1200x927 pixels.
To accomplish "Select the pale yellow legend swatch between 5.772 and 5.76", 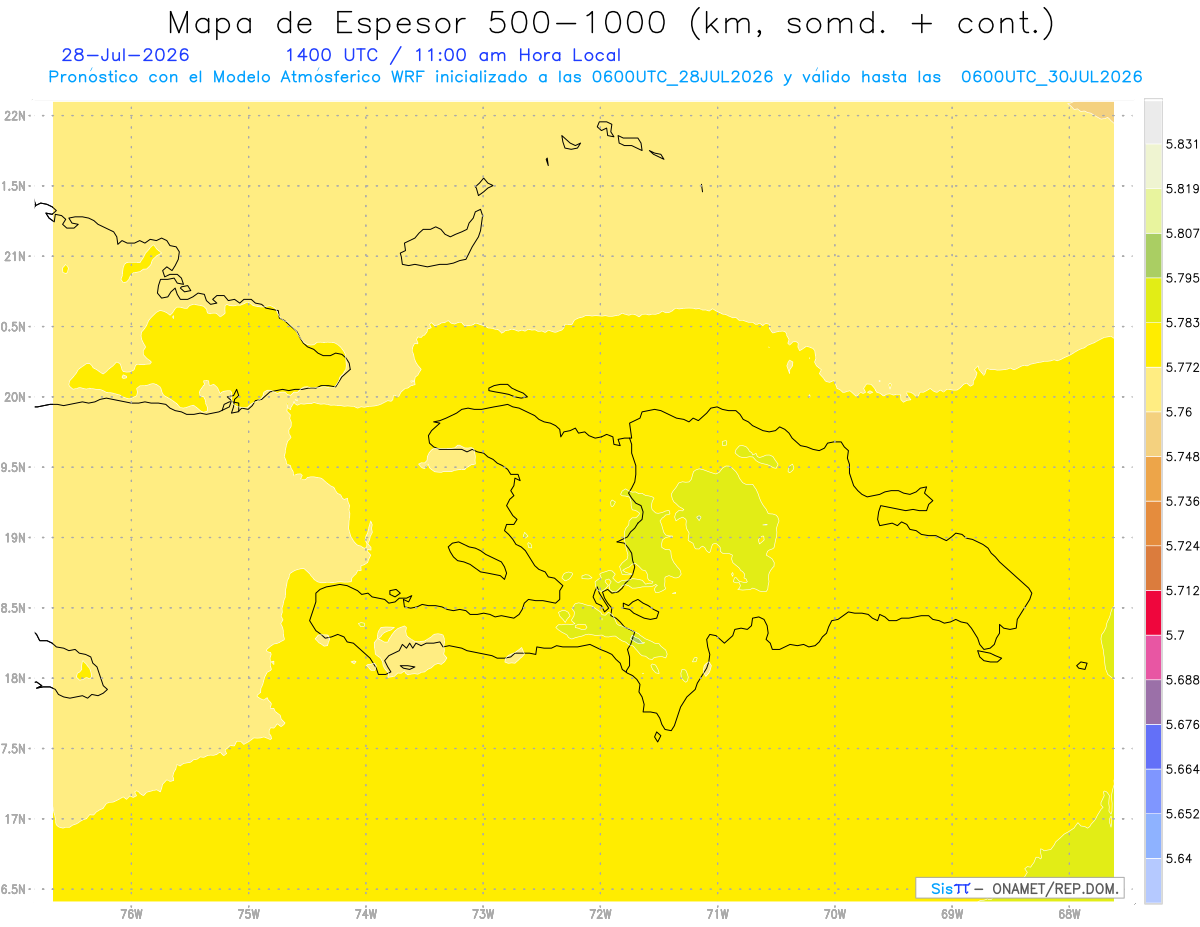I will (1153, 389).
